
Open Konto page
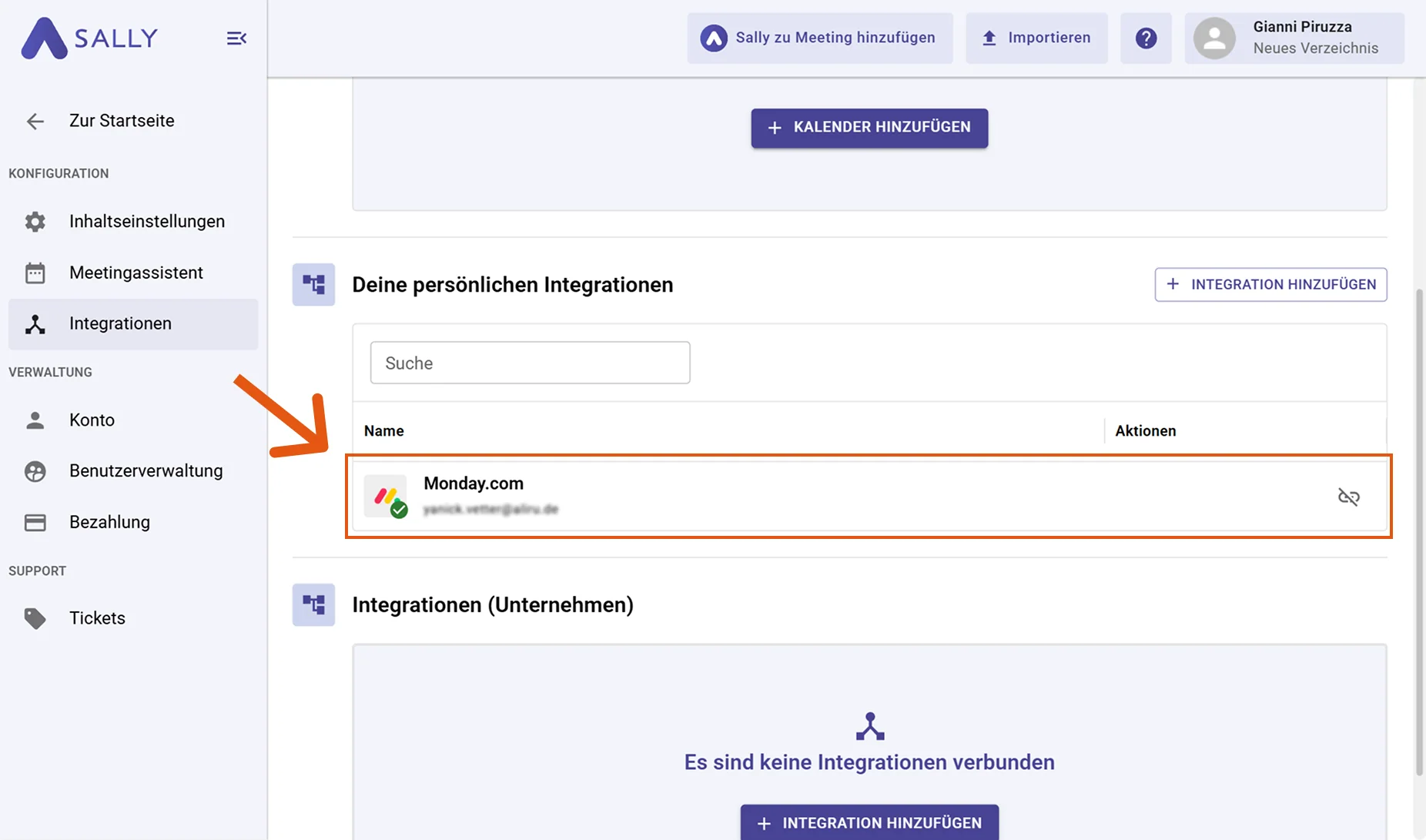[133, 420]
